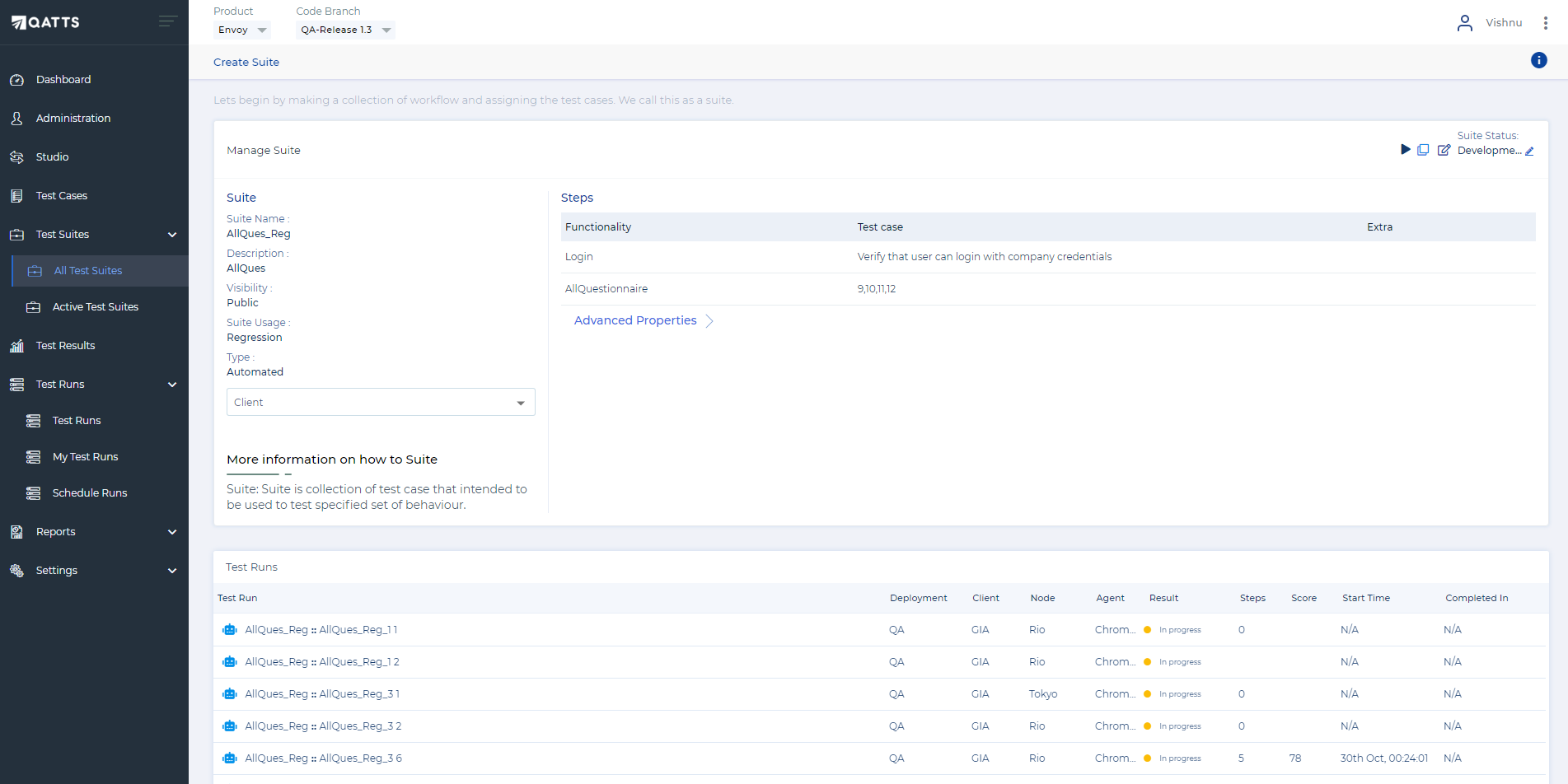
Task: Expand the Client dropdown under Suite details
Action: point(380,402)
